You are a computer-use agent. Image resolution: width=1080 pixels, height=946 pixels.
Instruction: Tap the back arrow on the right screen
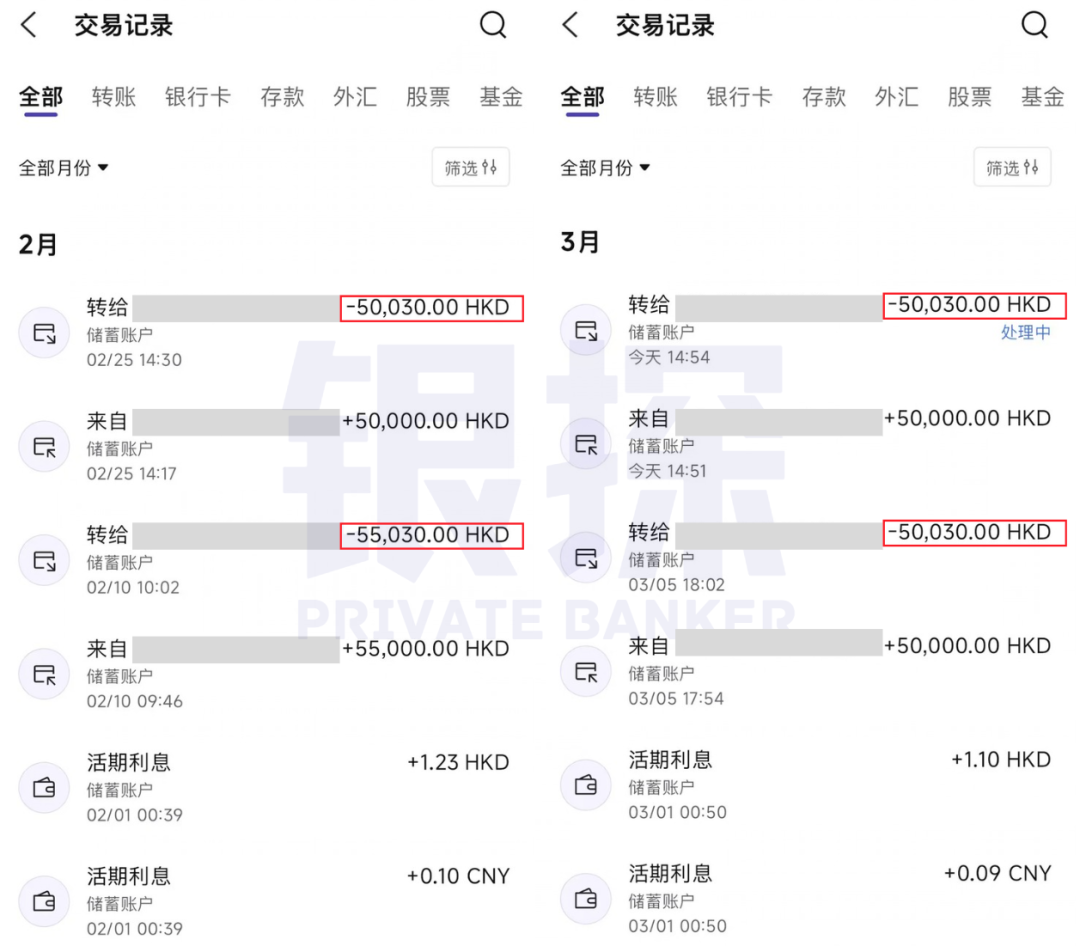[570, 25]
